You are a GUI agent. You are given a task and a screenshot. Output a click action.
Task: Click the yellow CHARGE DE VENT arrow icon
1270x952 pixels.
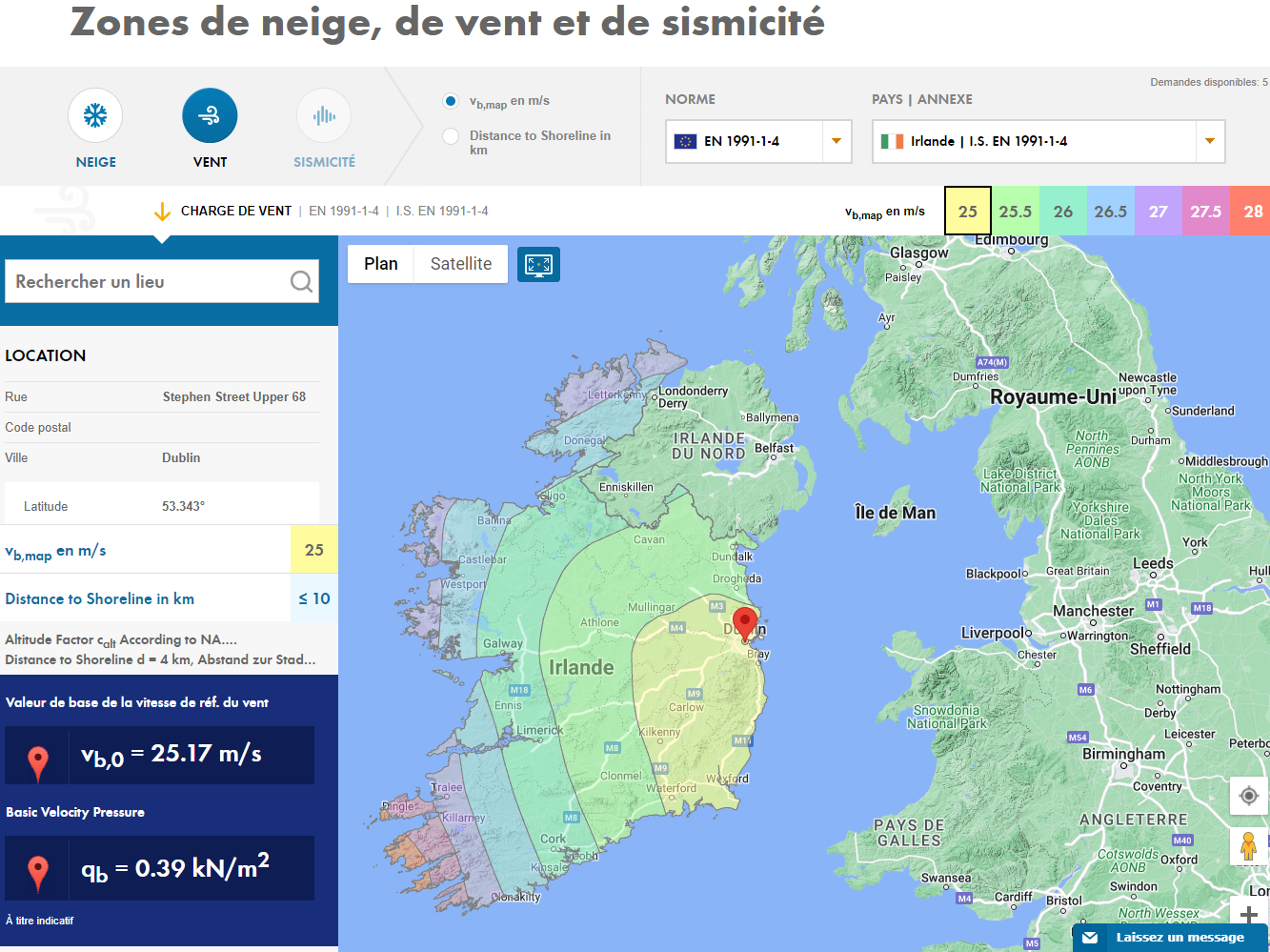tap(161, 211)
